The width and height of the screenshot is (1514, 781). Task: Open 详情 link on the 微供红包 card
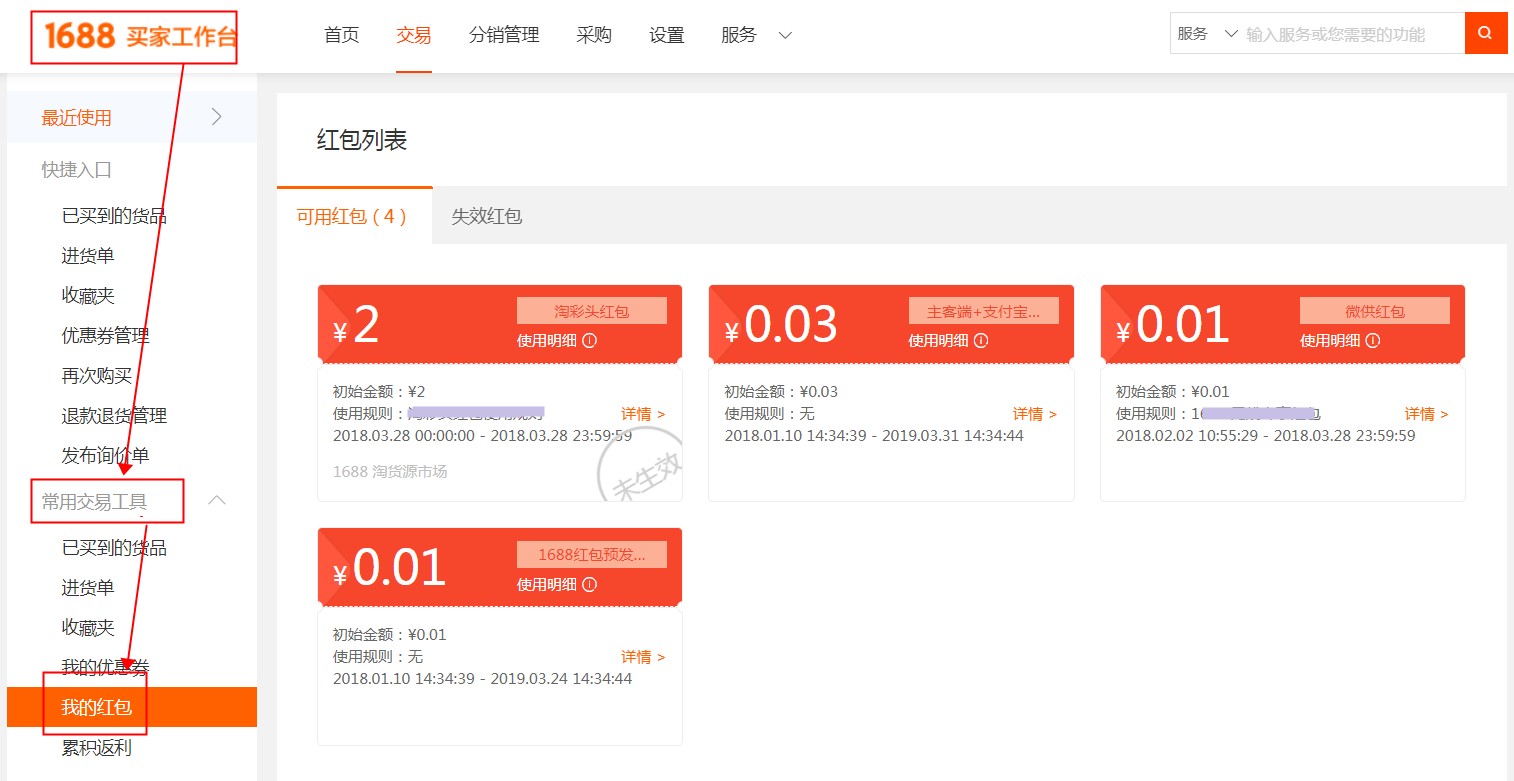pyautogui.click(x=1427, y=414)
